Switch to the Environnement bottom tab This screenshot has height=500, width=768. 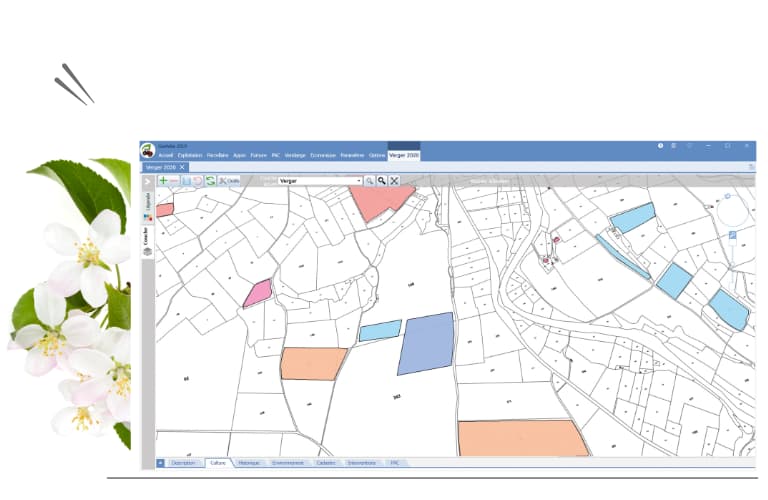(x=288, y=463)
